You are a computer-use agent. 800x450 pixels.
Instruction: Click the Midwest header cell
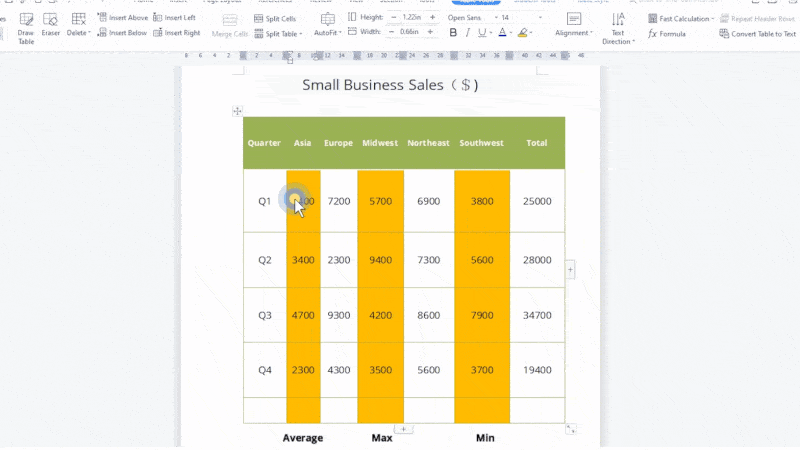point(380,143)
